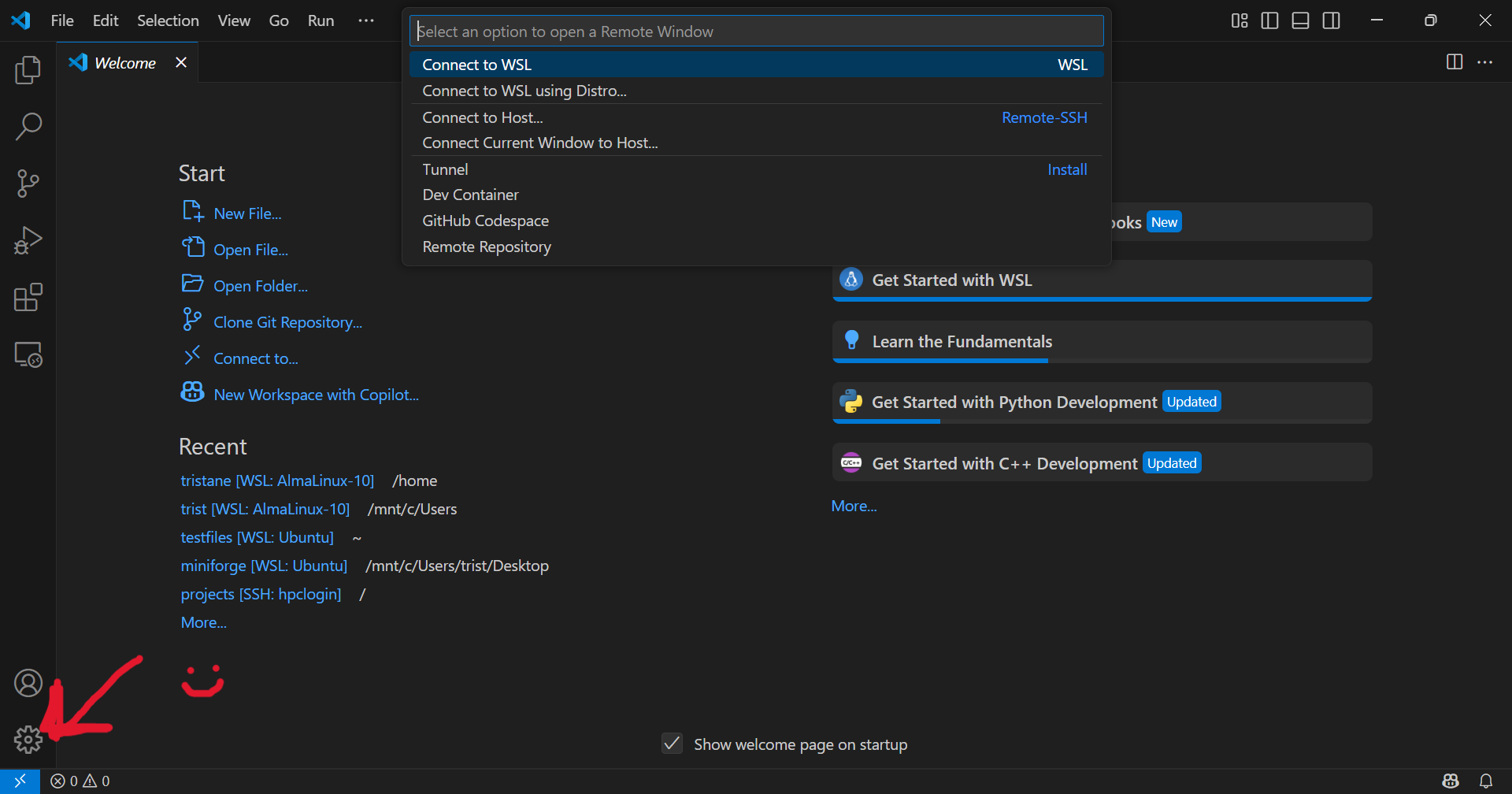Click the Copilot icon beside New Workspace
1512x794 pixels.
pos(193,392)
